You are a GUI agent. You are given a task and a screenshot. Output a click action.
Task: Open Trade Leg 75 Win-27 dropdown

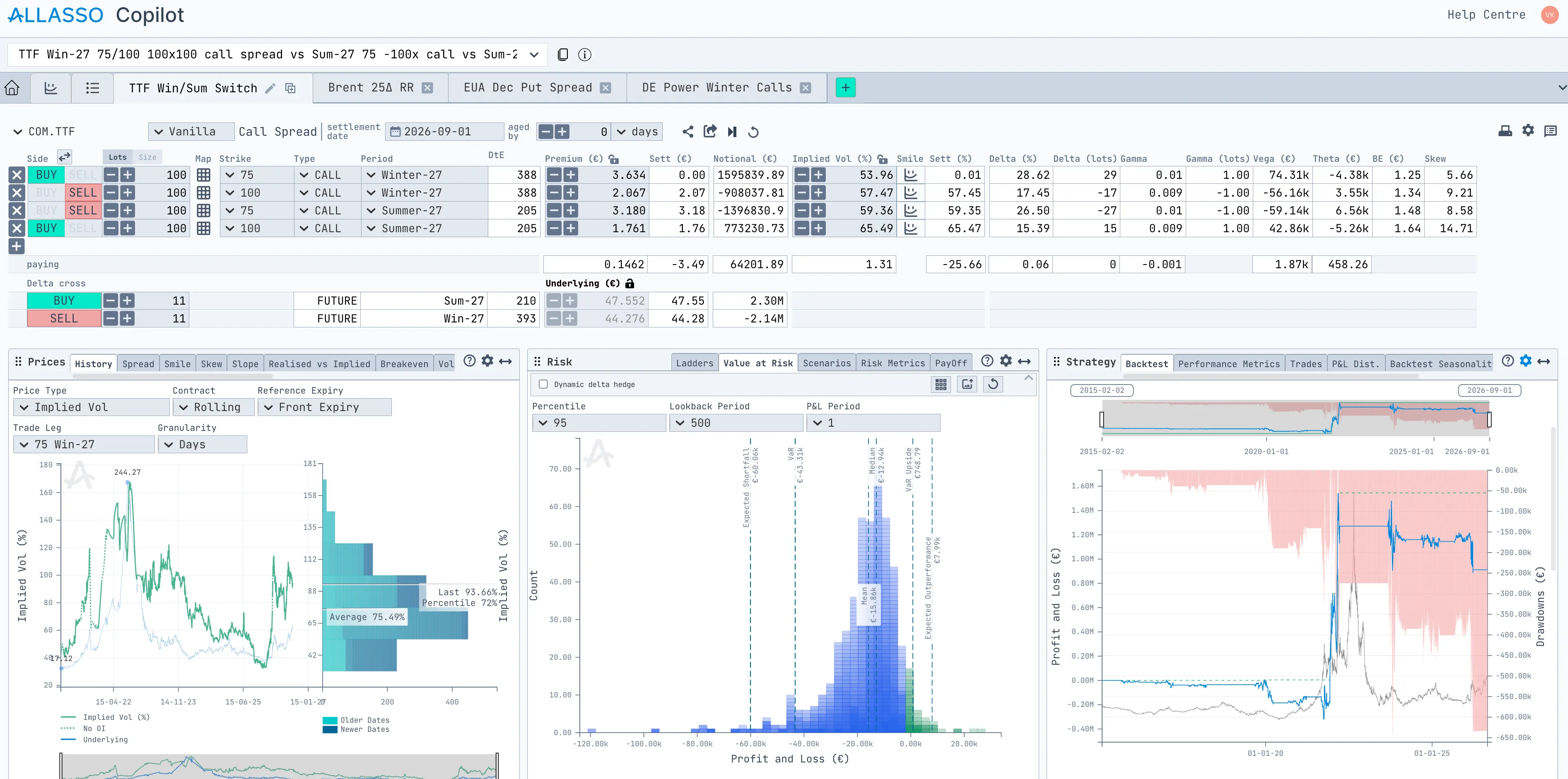coord(84,445)
